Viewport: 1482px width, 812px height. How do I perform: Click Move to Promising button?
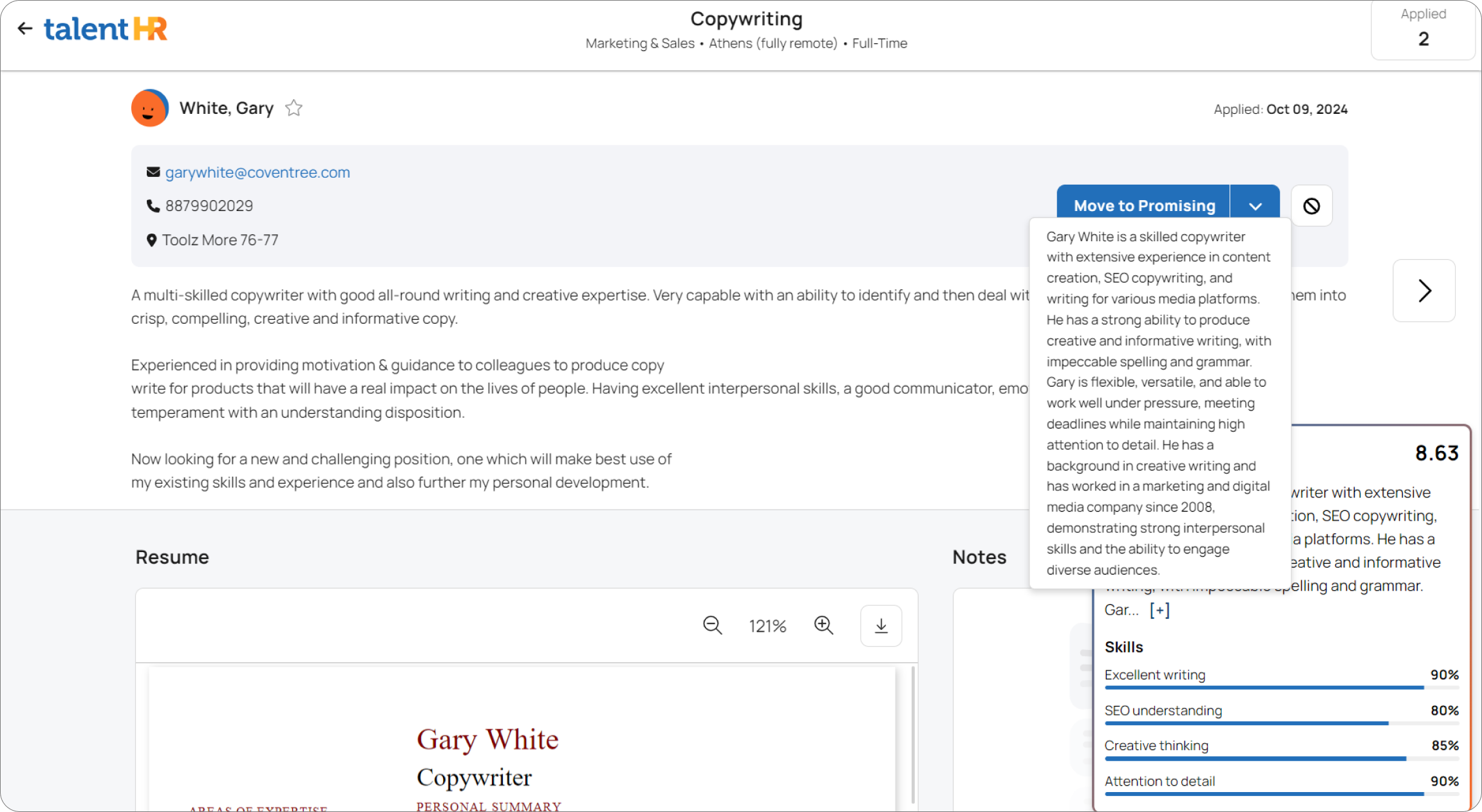tap(1144, 206)
